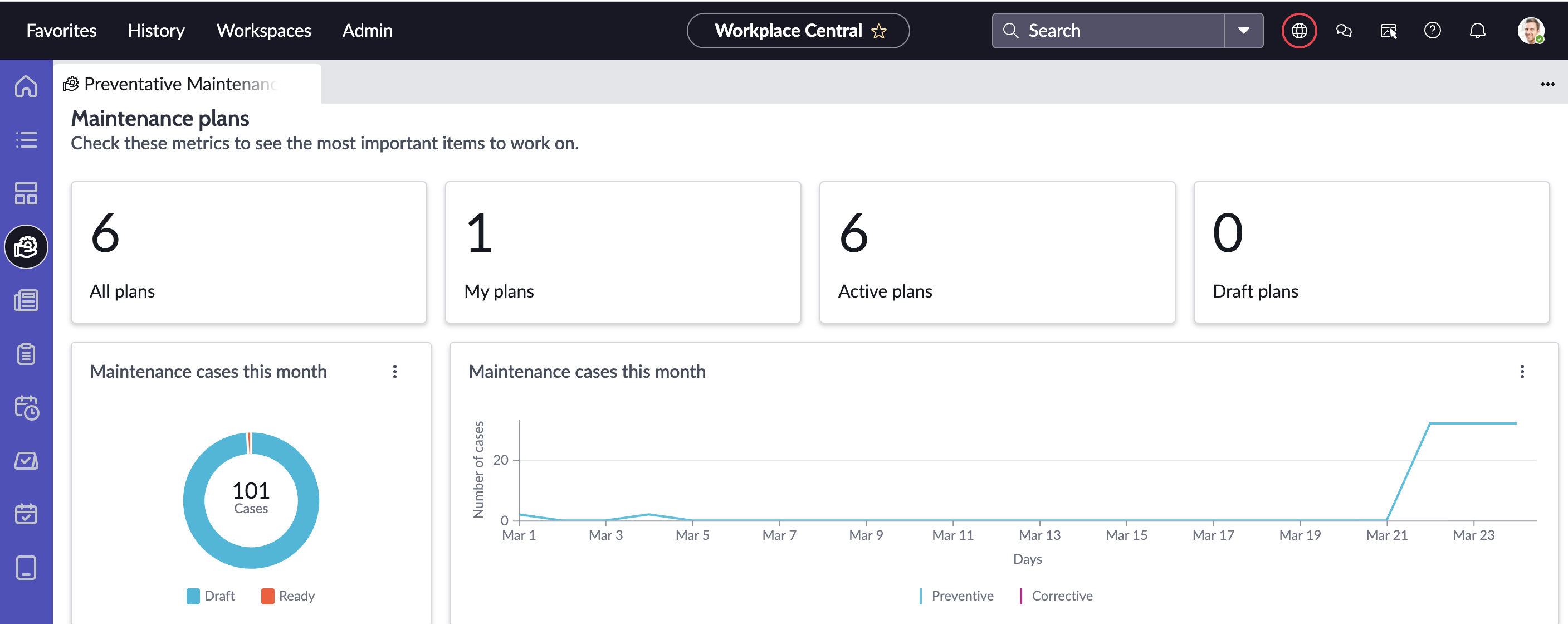This screenshot has width=1568, height=624.
Task: Open the dashboard layout sidebar icon
Action: point(26,193)
